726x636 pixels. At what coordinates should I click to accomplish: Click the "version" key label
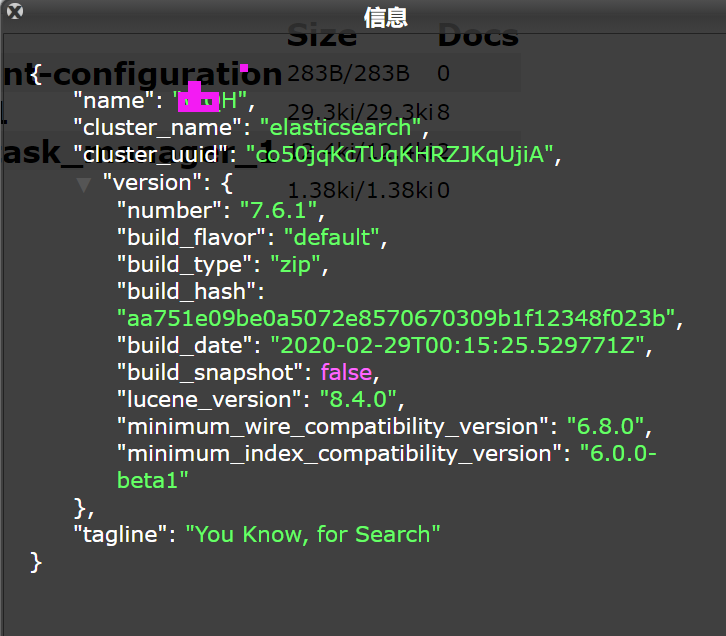tap(151, 183)
